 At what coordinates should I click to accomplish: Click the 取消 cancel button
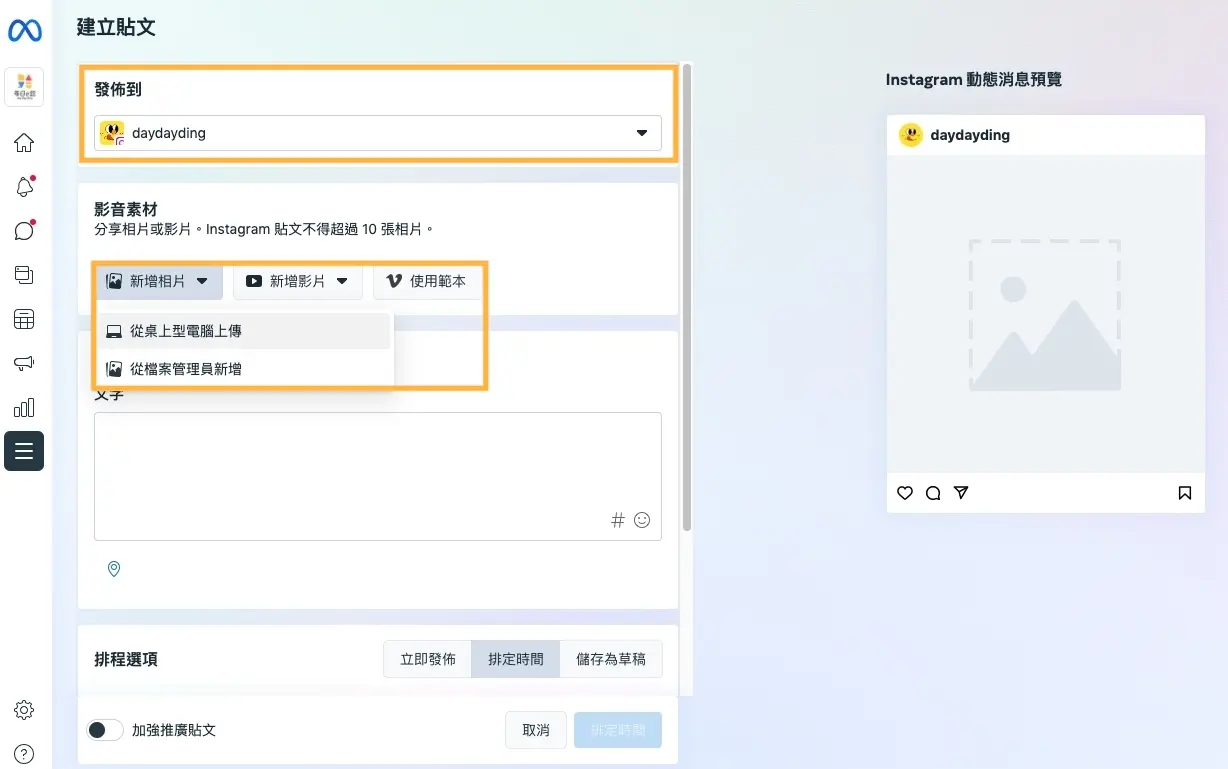point(536,730)
